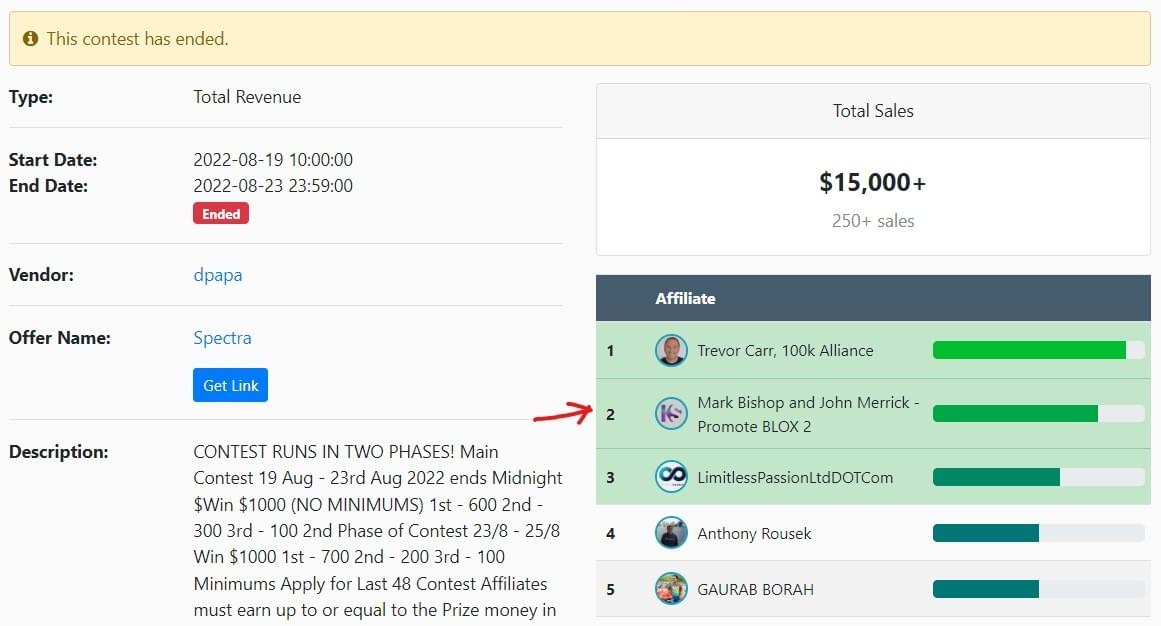Viewport: 1161px width, 626px height.
Task: Click the progress bar for Promote BLOX 2
Action: coord(1015,414)
